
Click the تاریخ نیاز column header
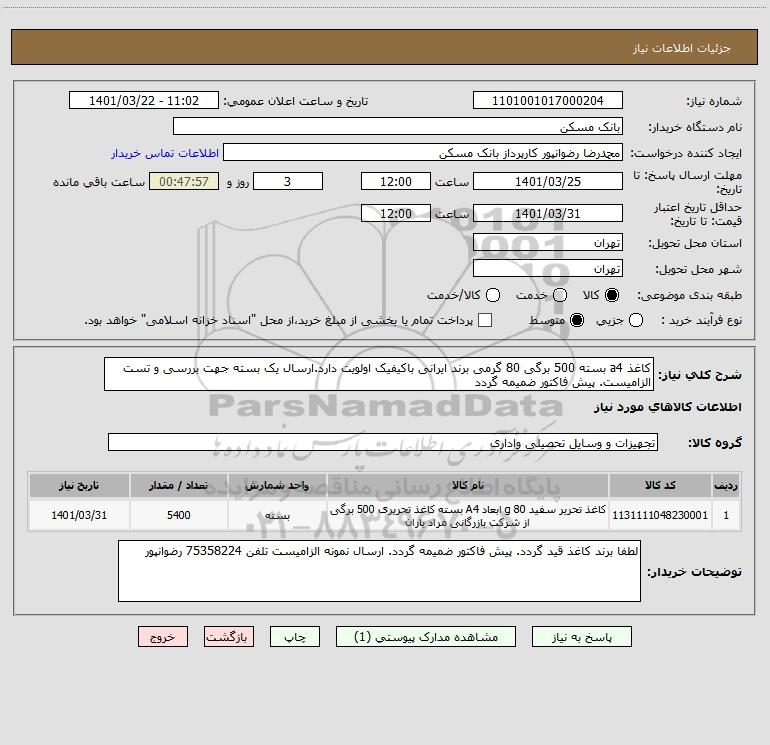click(79, 485)
